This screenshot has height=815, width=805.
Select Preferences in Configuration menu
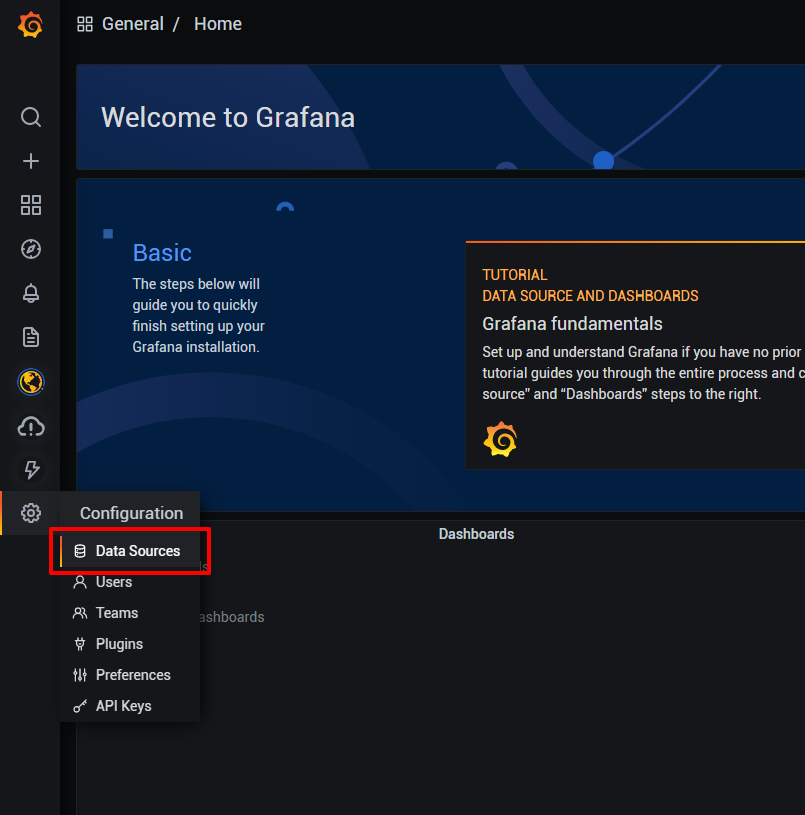point(130,675)
